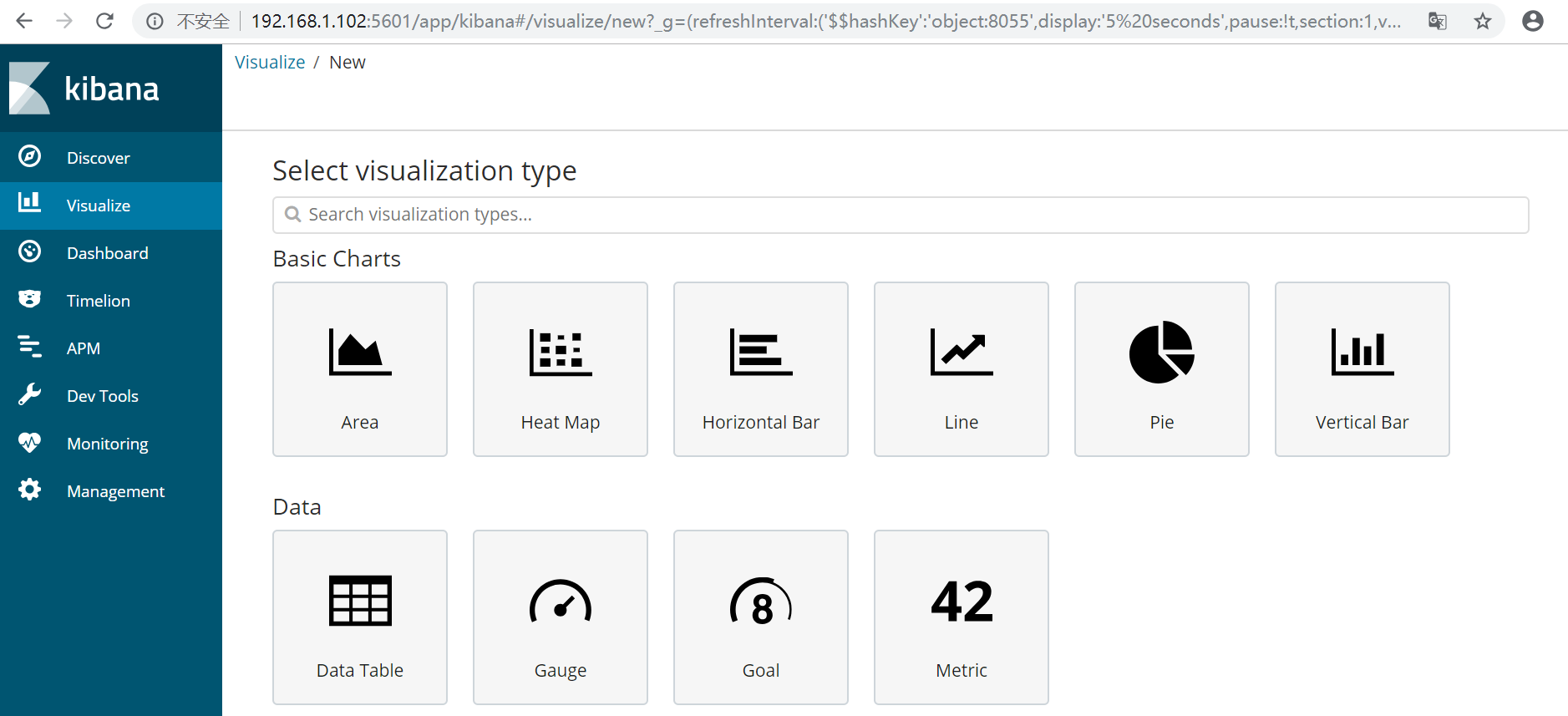Click the Gauge label
Screen dimensions: 1568x716
click(x=561, y=671)
